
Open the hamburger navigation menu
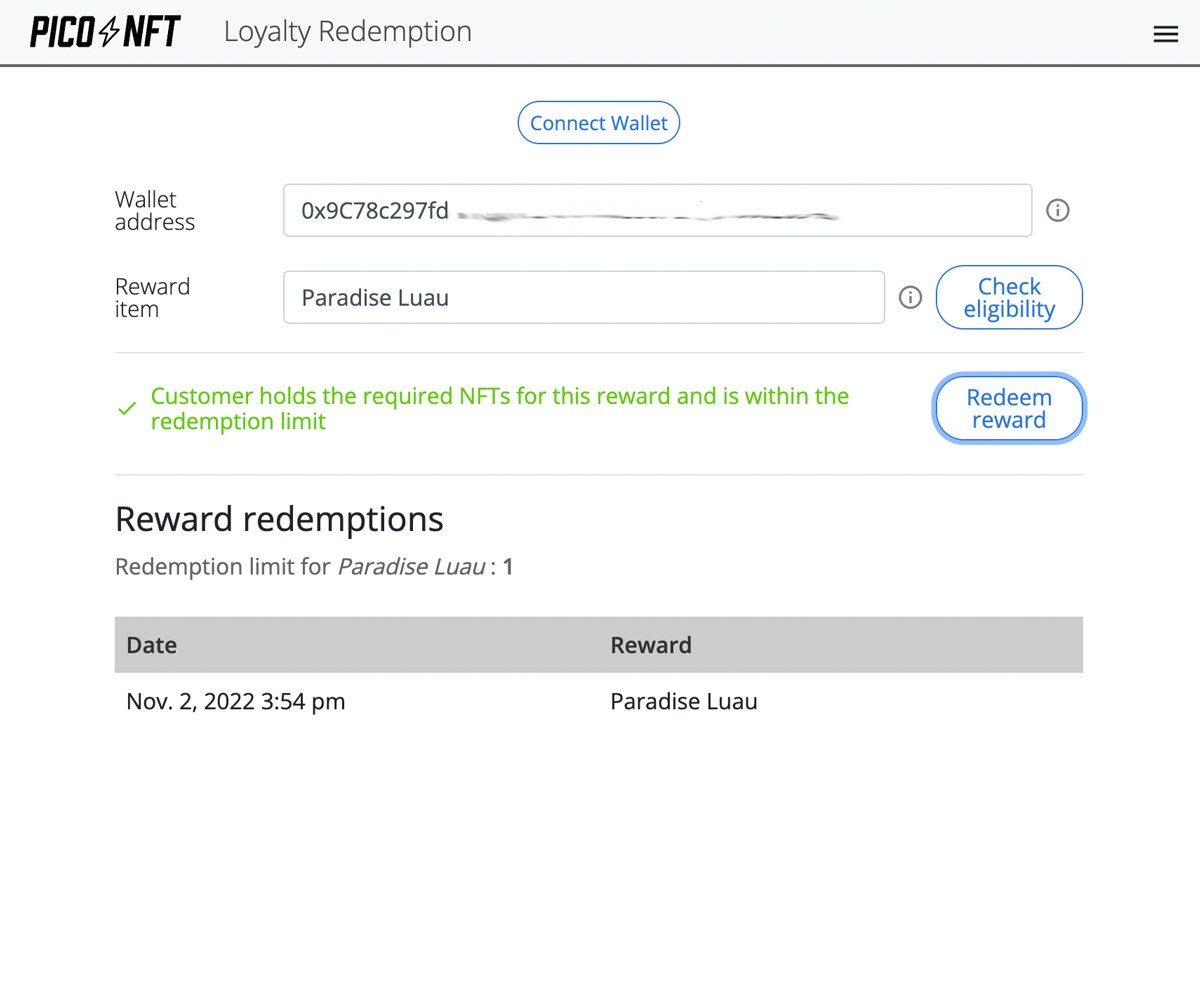point(1165,33)
